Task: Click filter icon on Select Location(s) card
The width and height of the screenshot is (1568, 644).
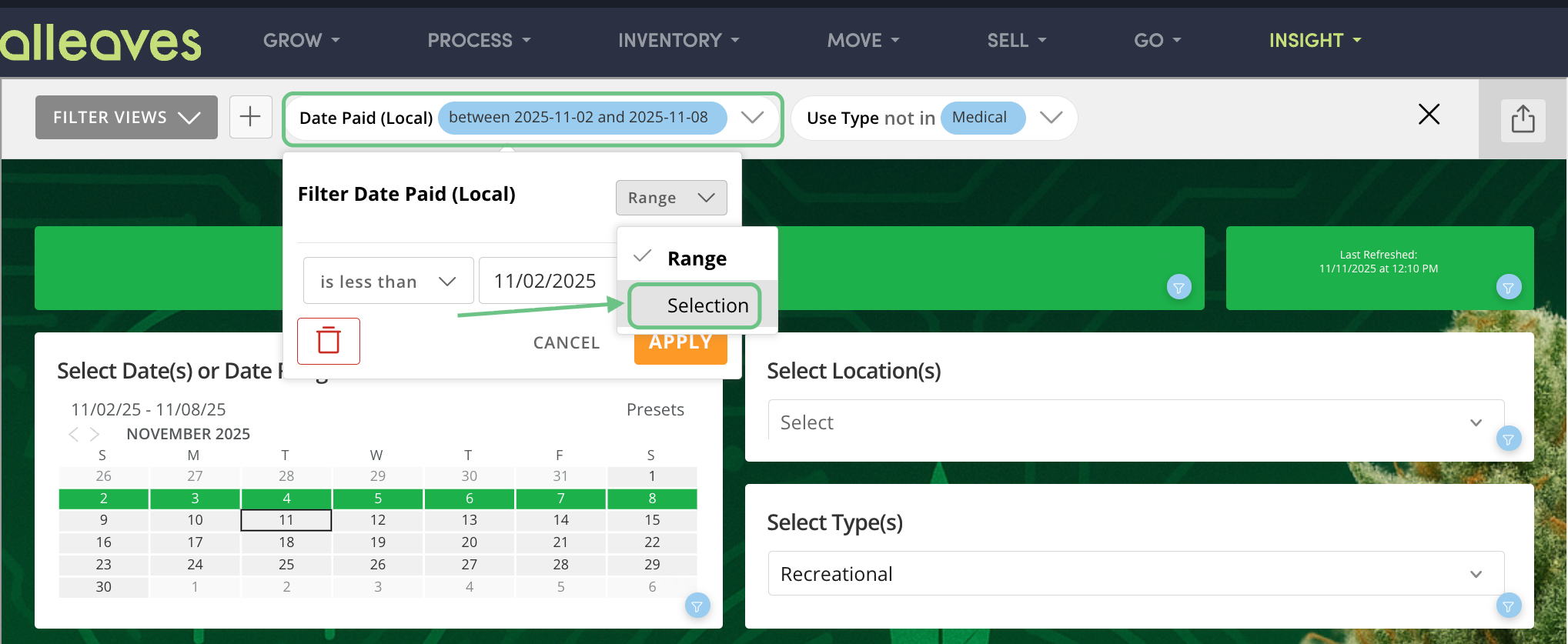Action: point(1508,439)
